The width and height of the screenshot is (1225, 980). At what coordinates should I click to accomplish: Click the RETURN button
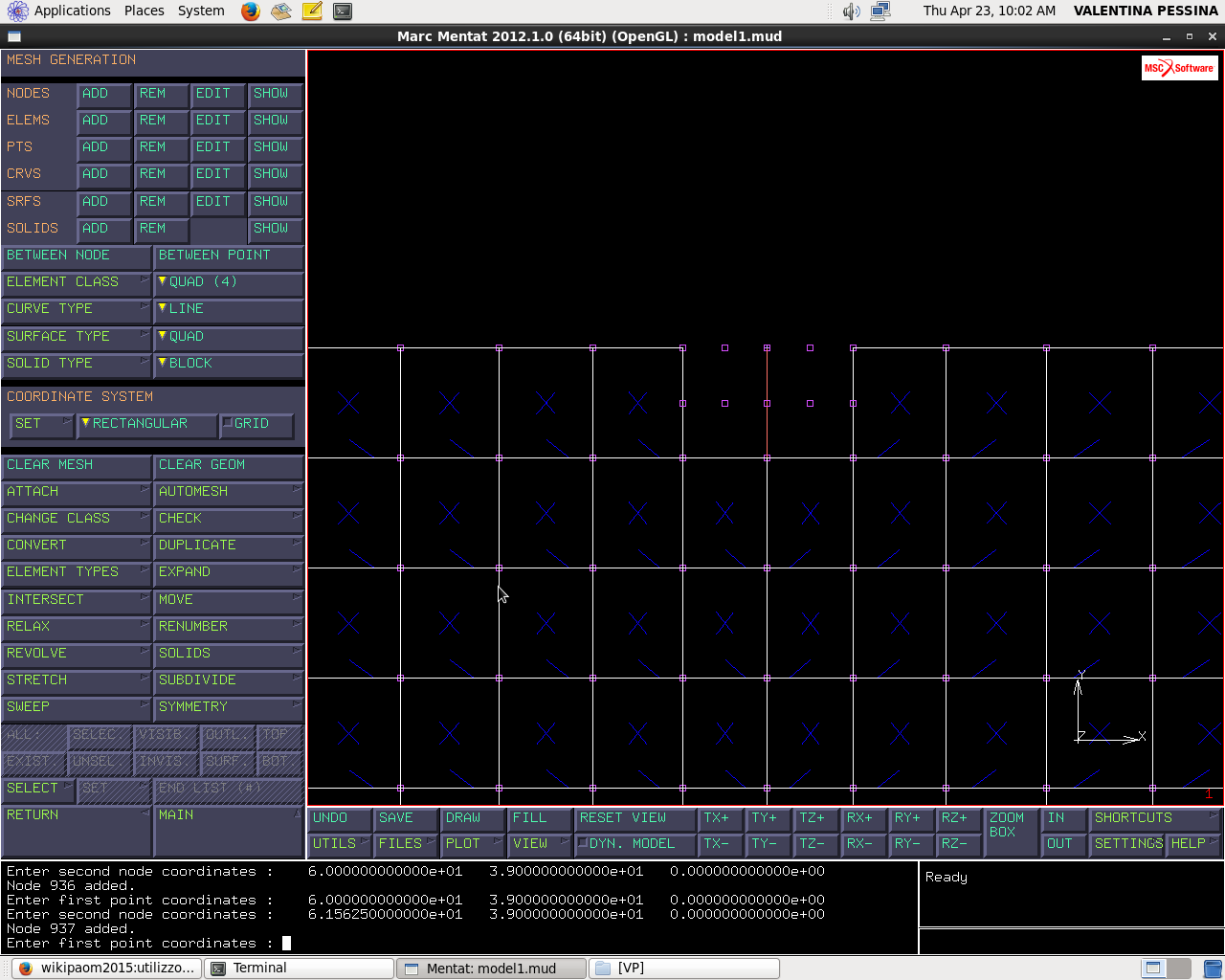tap(77, 831)
